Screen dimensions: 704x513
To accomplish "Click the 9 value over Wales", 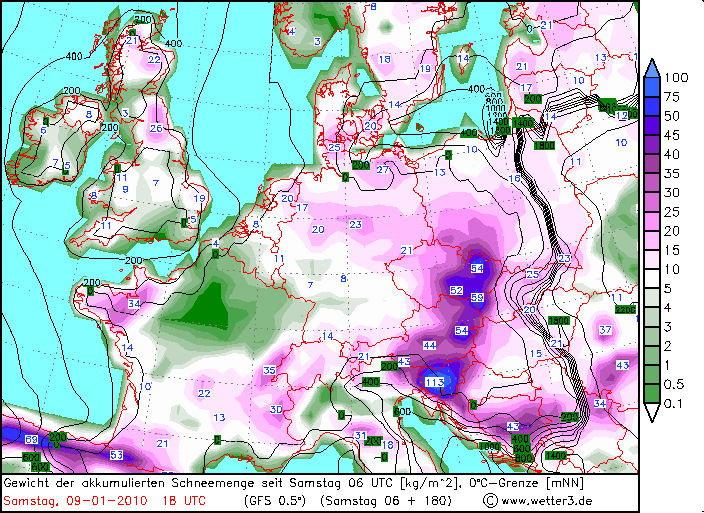I will click(125, 189).
